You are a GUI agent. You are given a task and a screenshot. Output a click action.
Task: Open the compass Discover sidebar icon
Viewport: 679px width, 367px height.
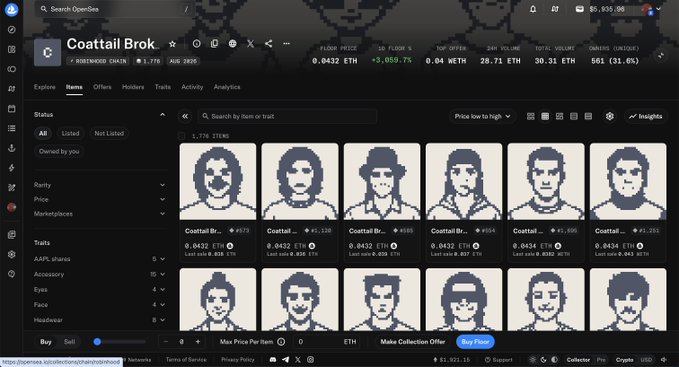click(12, 29)
